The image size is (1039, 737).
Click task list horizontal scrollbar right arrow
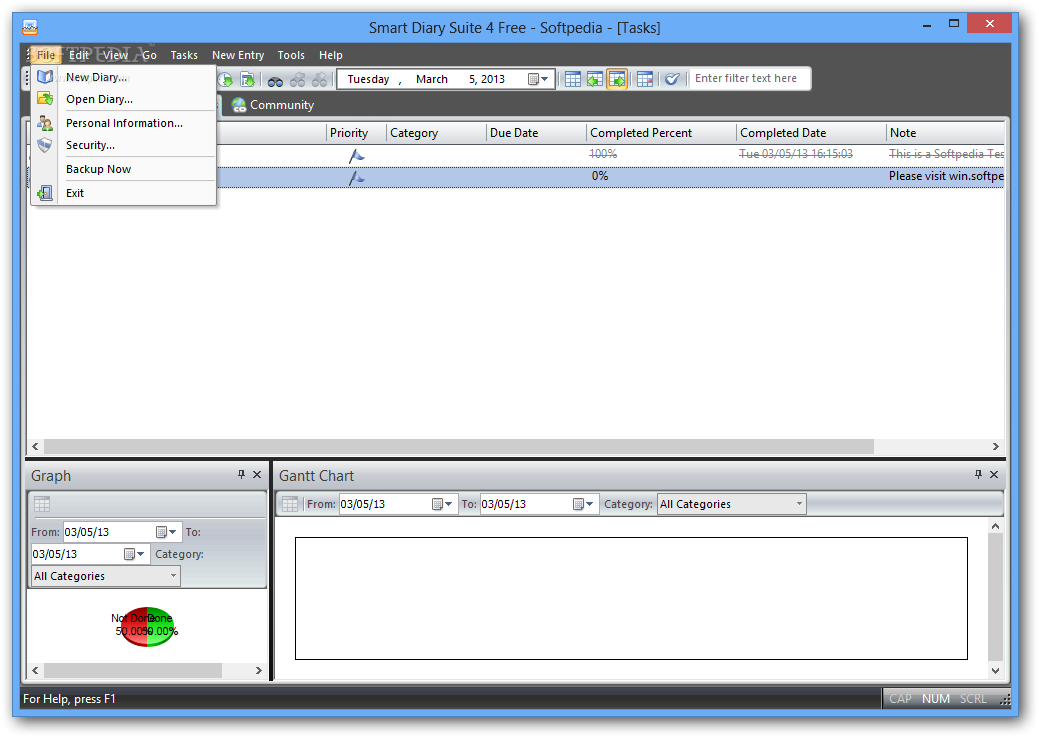pos(995,447)
